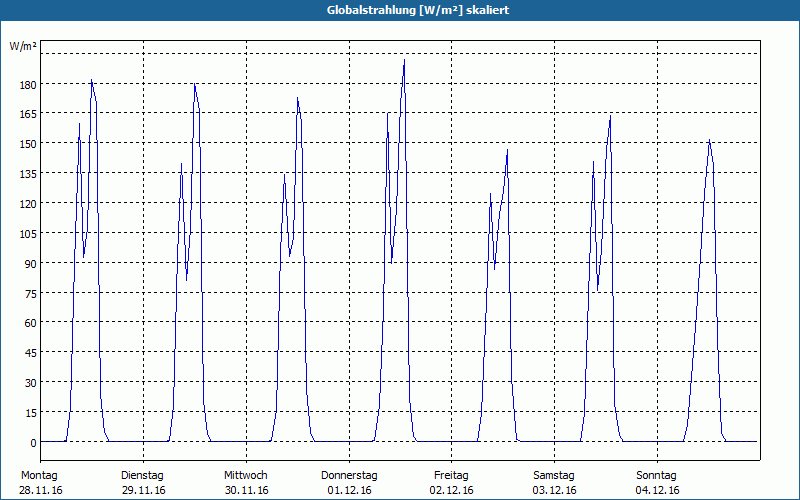Click the 30.11.16 date label
This screenshot has height=500, width=800.
pos(246,490)
